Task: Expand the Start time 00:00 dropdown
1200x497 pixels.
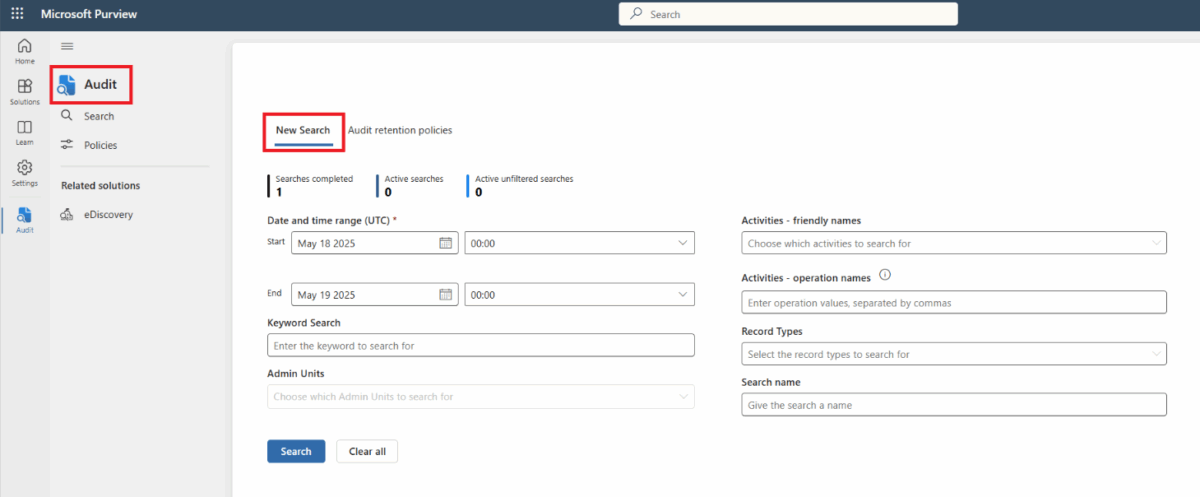Action: pyautogui.click(x=683, y=242)
